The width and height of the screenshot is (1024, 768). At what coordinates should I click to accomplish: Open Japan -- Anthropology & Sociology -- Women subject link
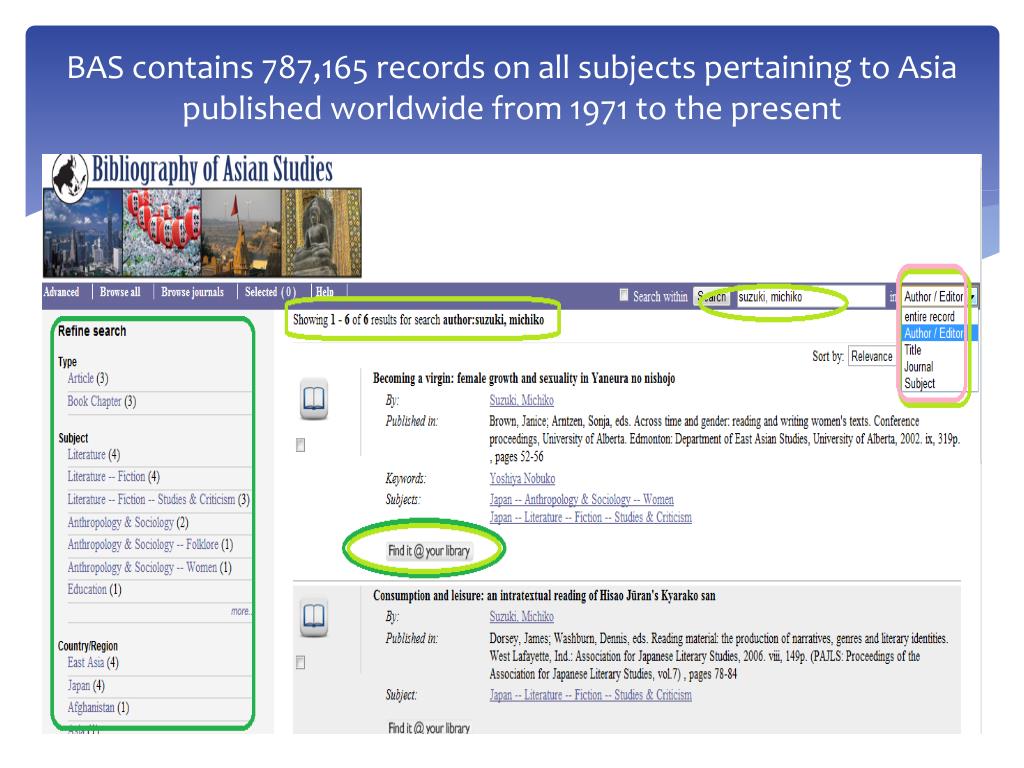tap(581, 500)
